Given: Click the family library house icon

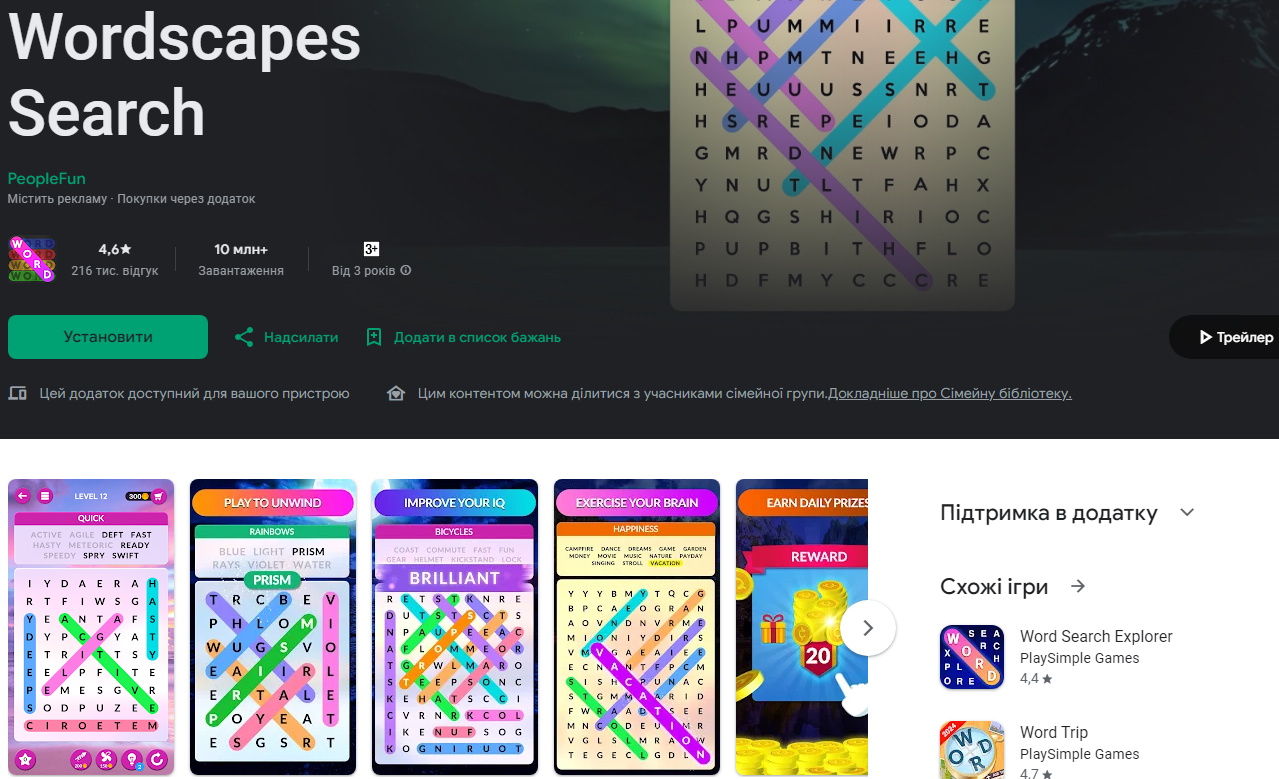Looking at the screenshot, I should [396, 393].
